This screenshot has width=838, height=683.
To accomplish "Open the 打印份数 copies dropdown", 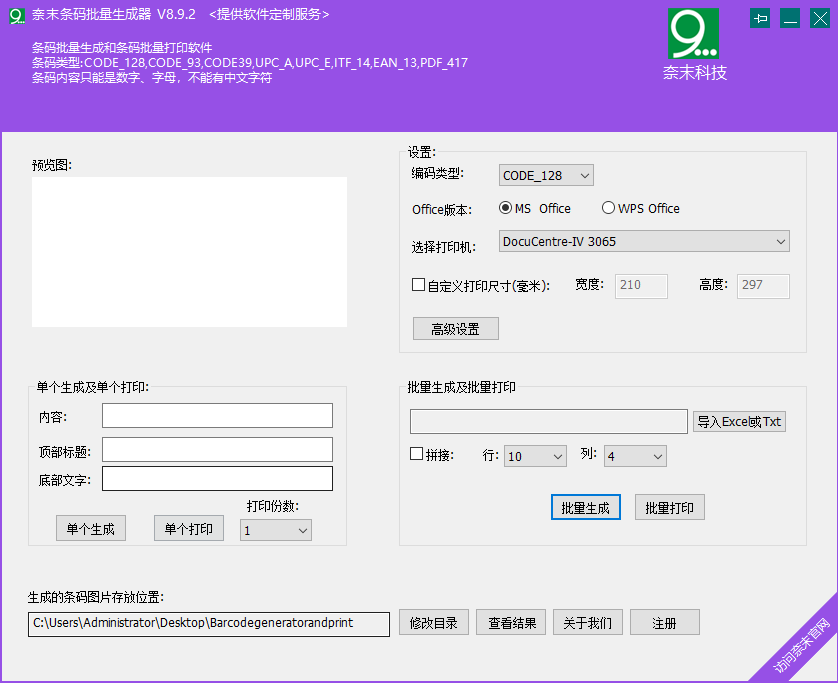I will coord(276,530).
